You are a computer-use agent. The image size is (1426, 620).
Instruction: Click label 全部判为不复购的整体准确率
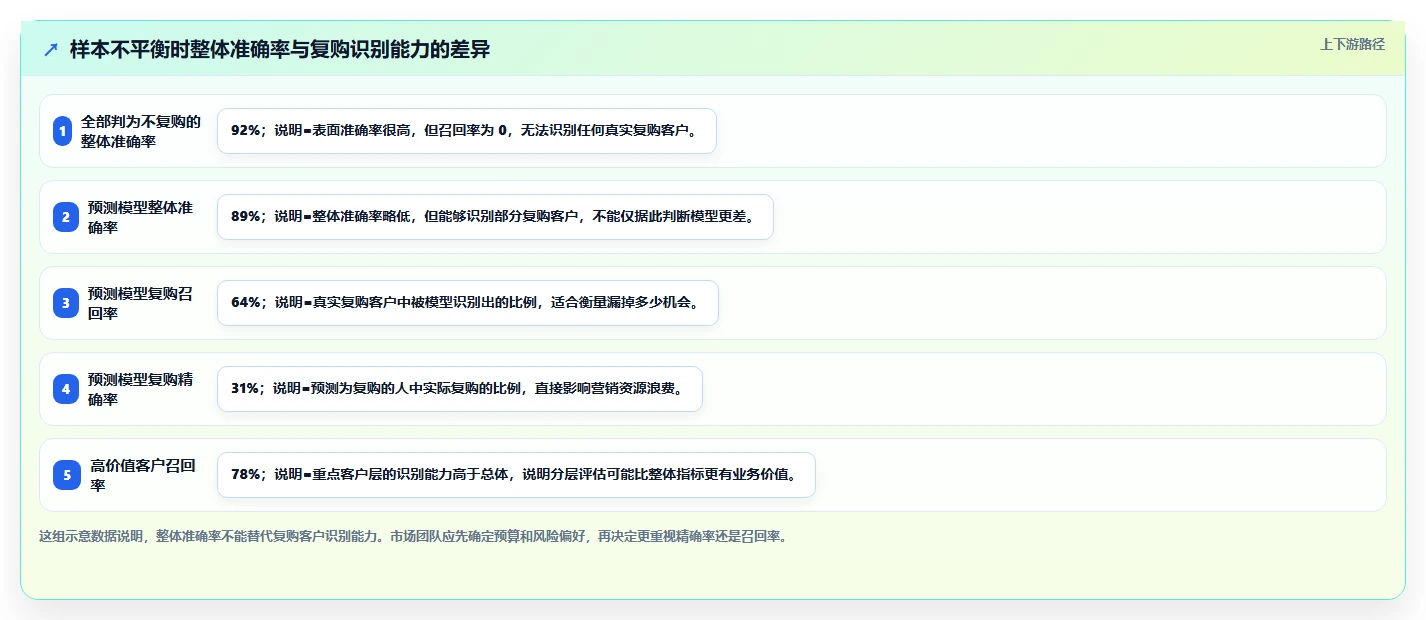click(141, 131)
